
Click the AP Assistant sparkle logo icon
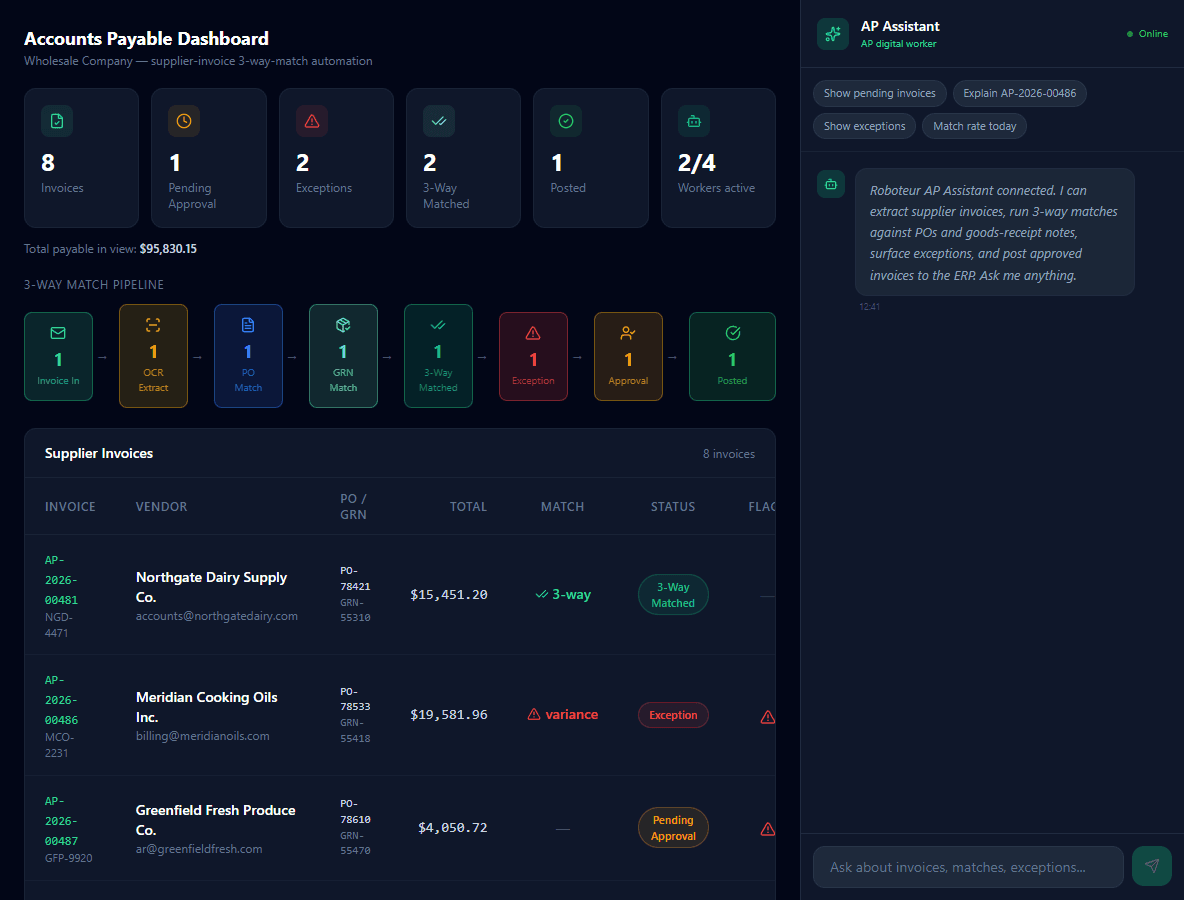[833, 34]
